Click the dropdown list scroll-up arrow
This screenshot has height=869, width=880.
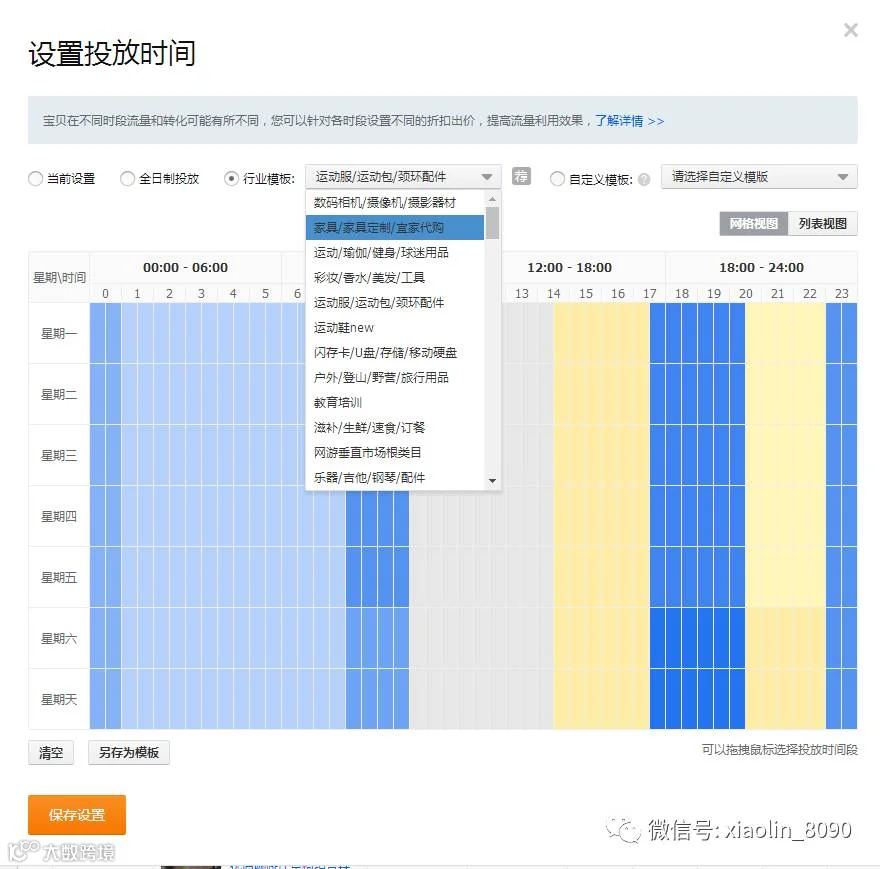coord(492,199)
